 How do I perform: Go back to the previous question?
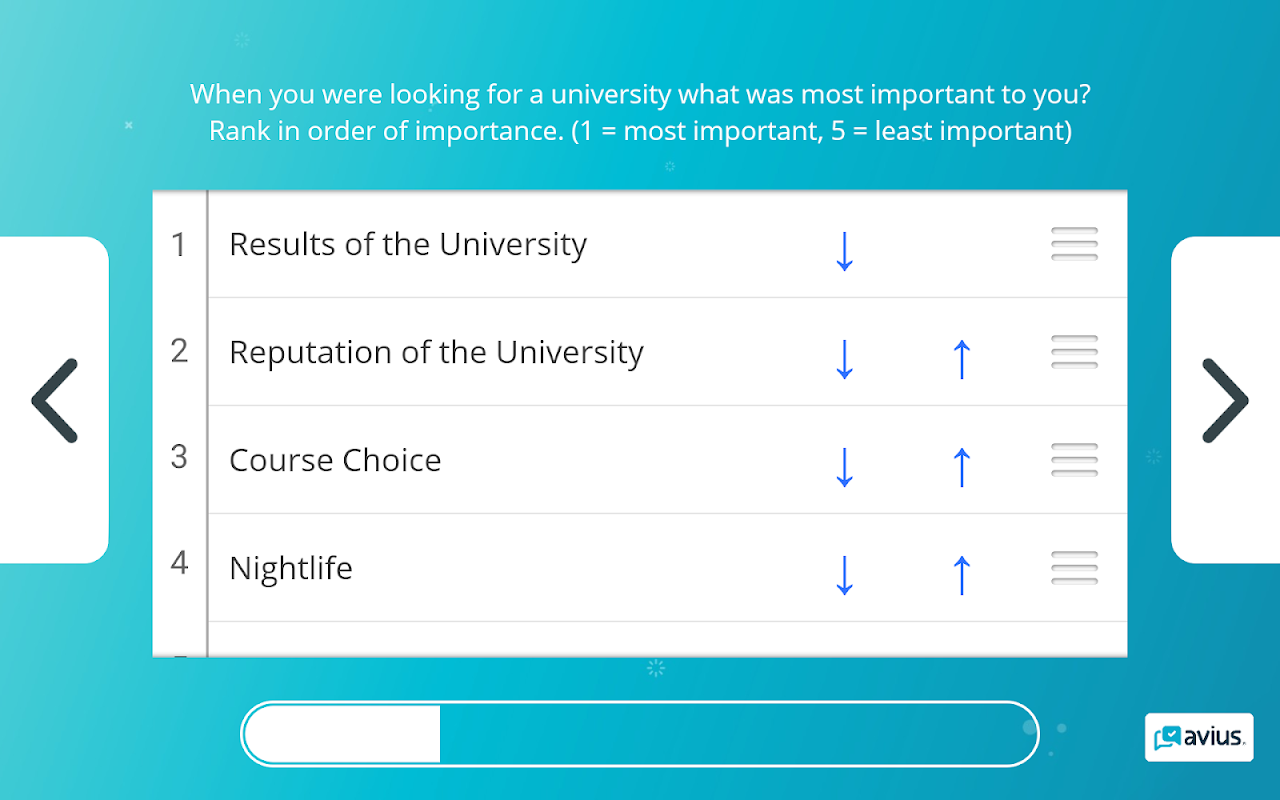click(54, 400)
